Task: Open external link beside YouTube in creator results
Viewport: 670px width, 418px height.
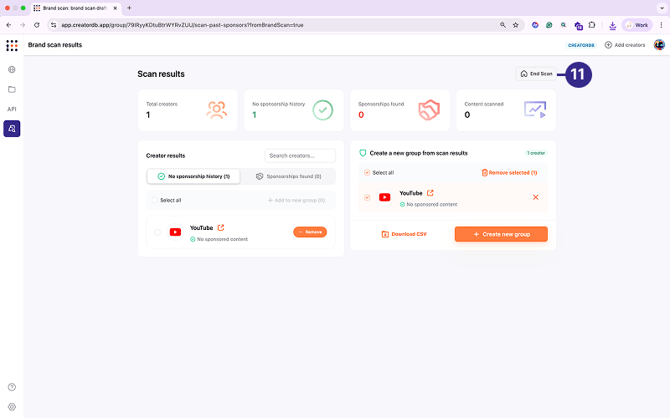Action: pyautogui.click(x=221, y=228)
